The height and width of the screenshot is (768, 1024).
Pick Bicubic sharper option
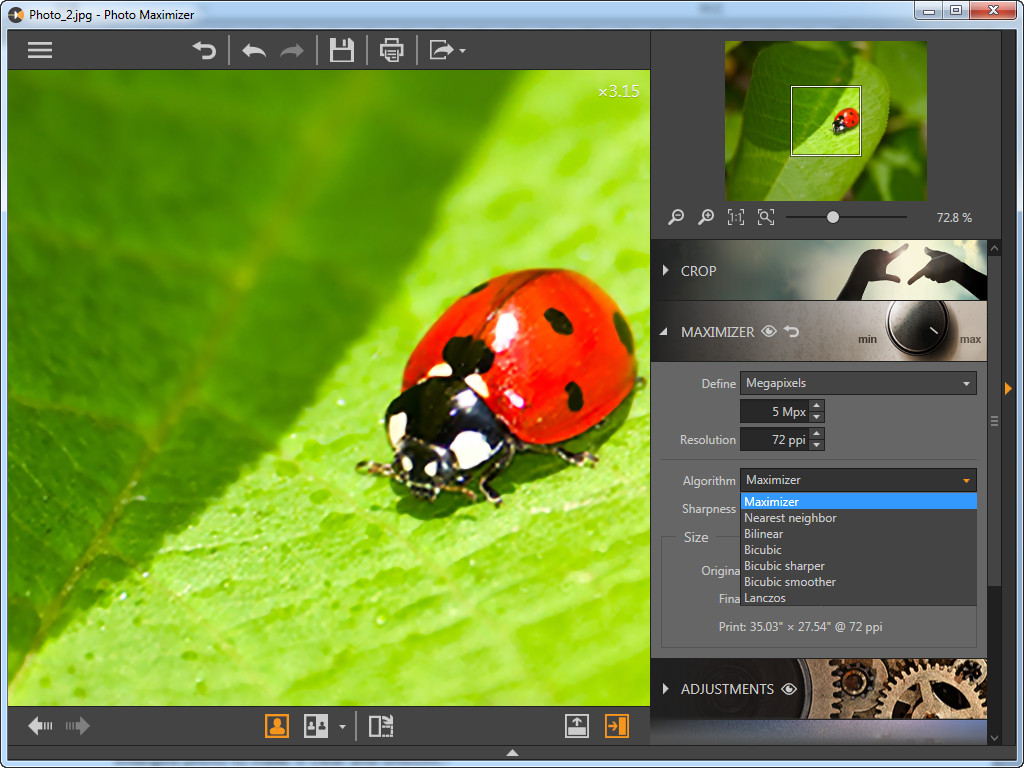858,566
